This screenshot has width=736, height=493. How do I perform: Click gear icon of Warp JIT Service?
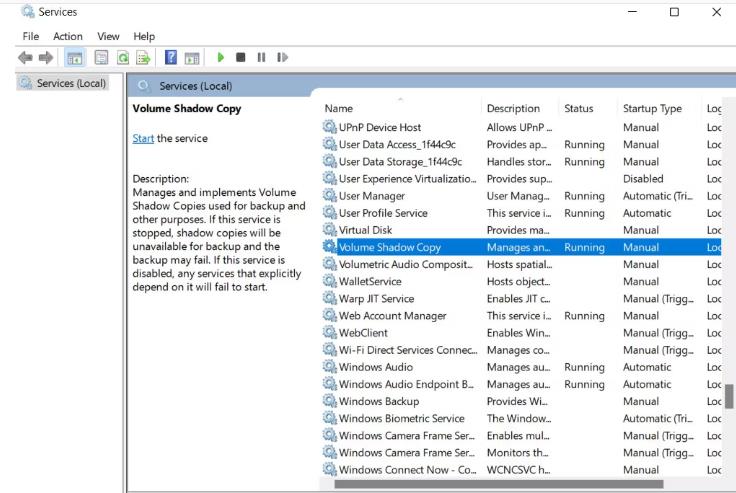click(330, 298)
